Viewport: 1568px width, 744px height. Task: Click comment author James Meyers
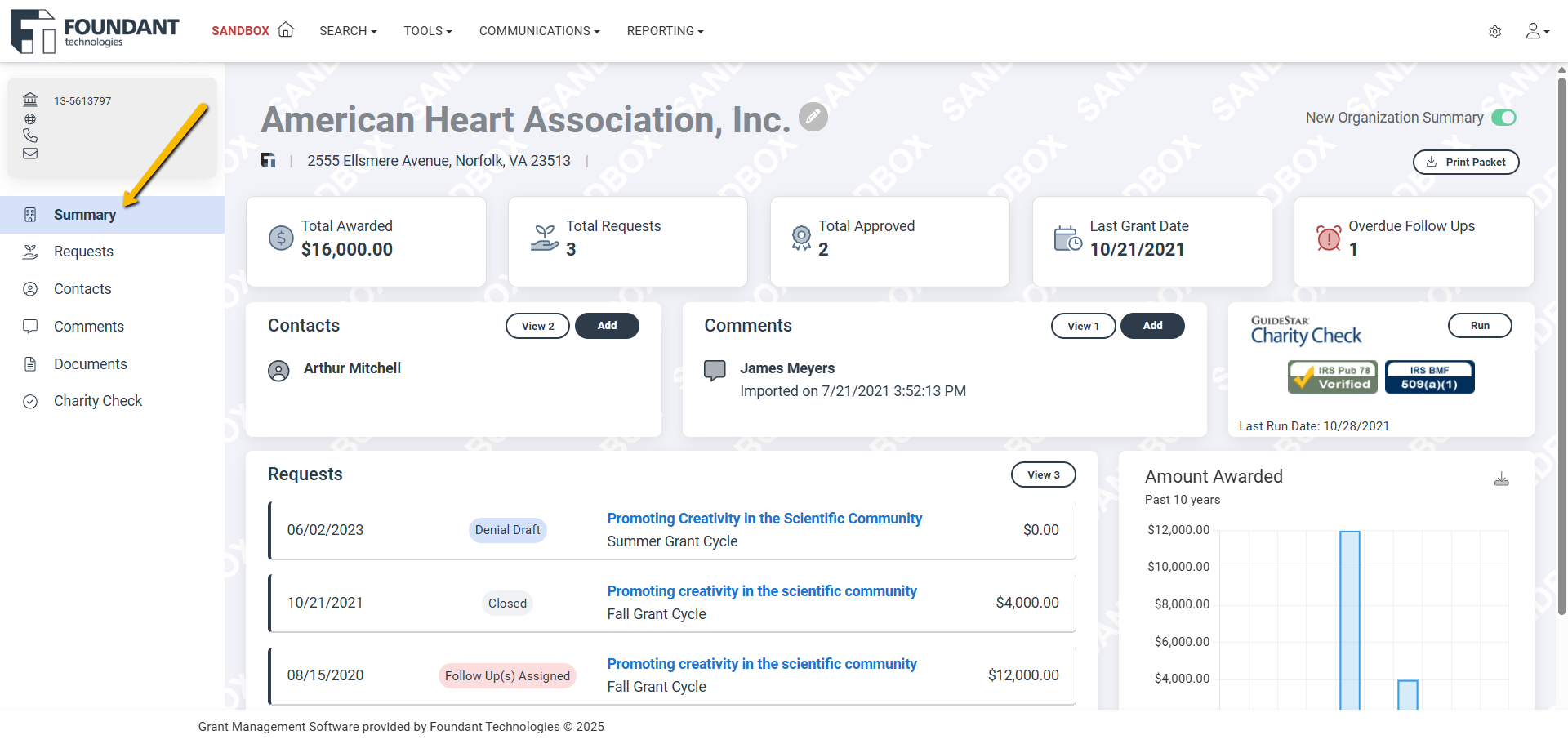click(787, 368)
